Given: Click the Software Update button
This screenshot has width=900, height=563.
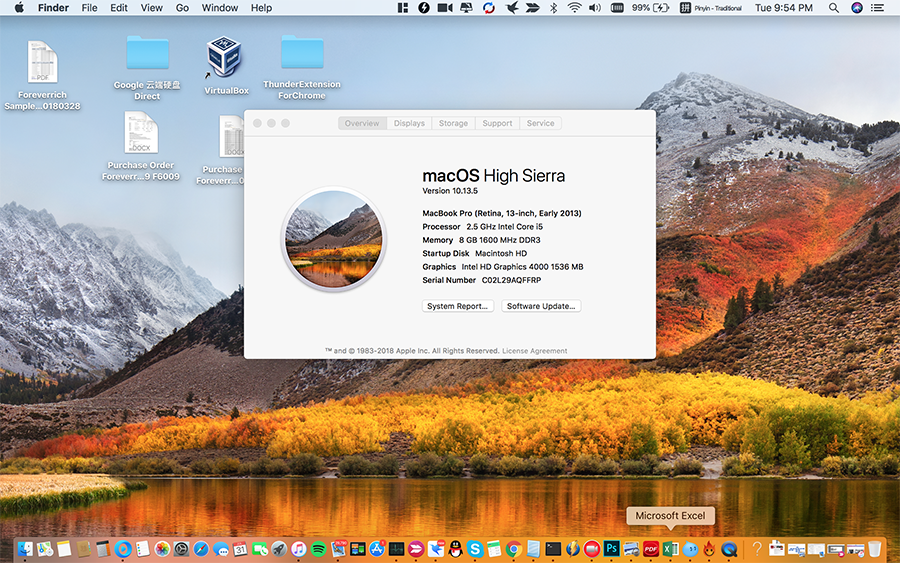Looking at the screenshot, I should 541,306.
